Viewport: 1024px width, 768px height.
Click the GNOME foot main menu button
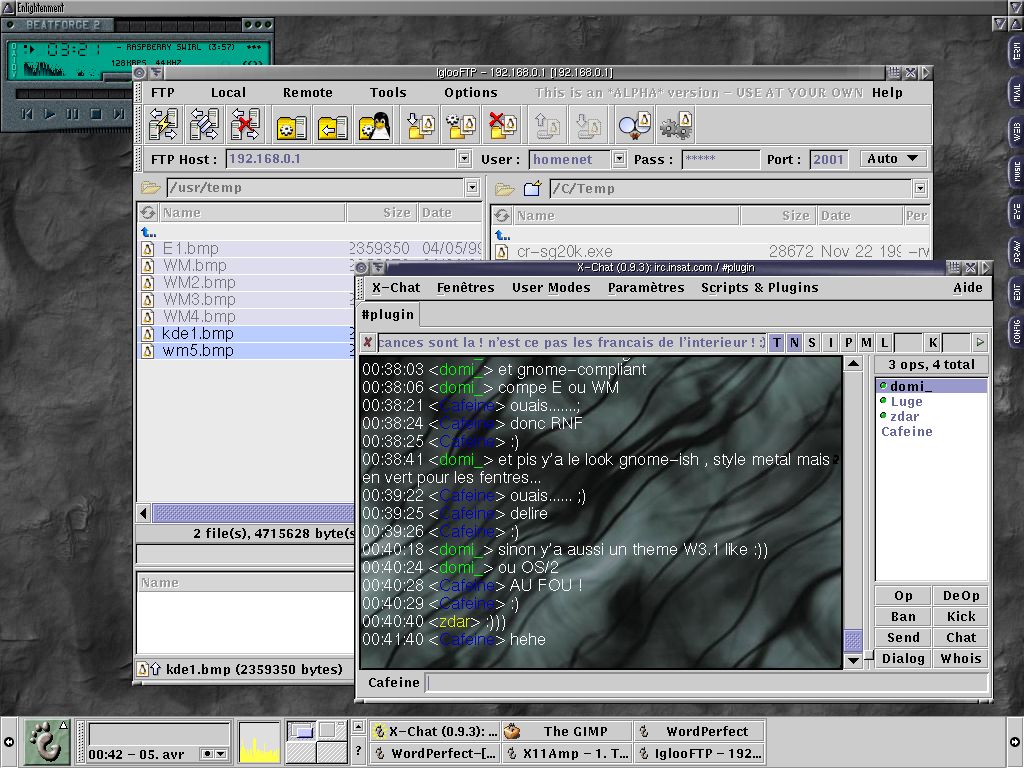coord(47,741)
